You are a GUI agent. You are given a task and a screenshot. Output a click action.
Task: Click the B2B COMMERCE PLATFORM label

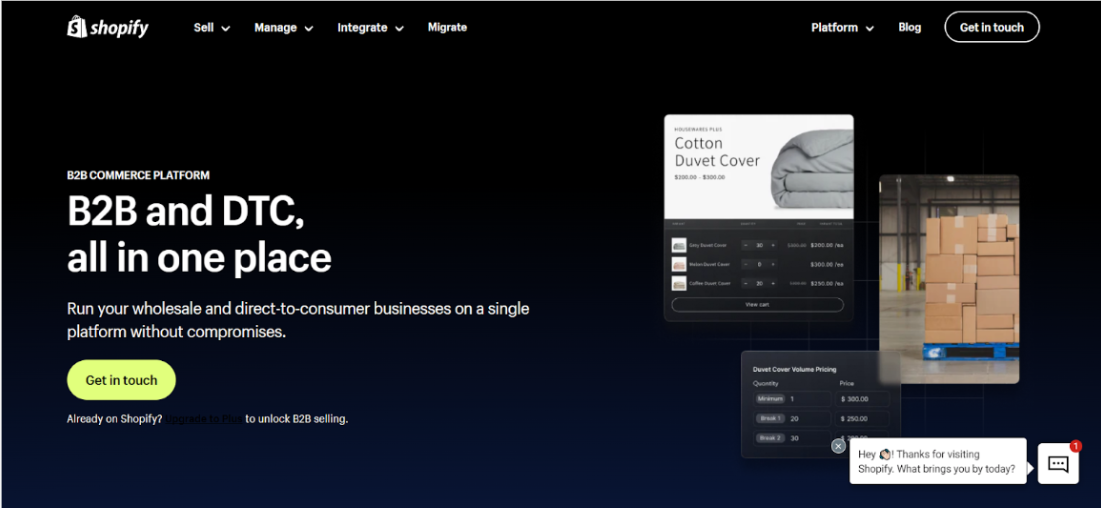tap(138, 176)
